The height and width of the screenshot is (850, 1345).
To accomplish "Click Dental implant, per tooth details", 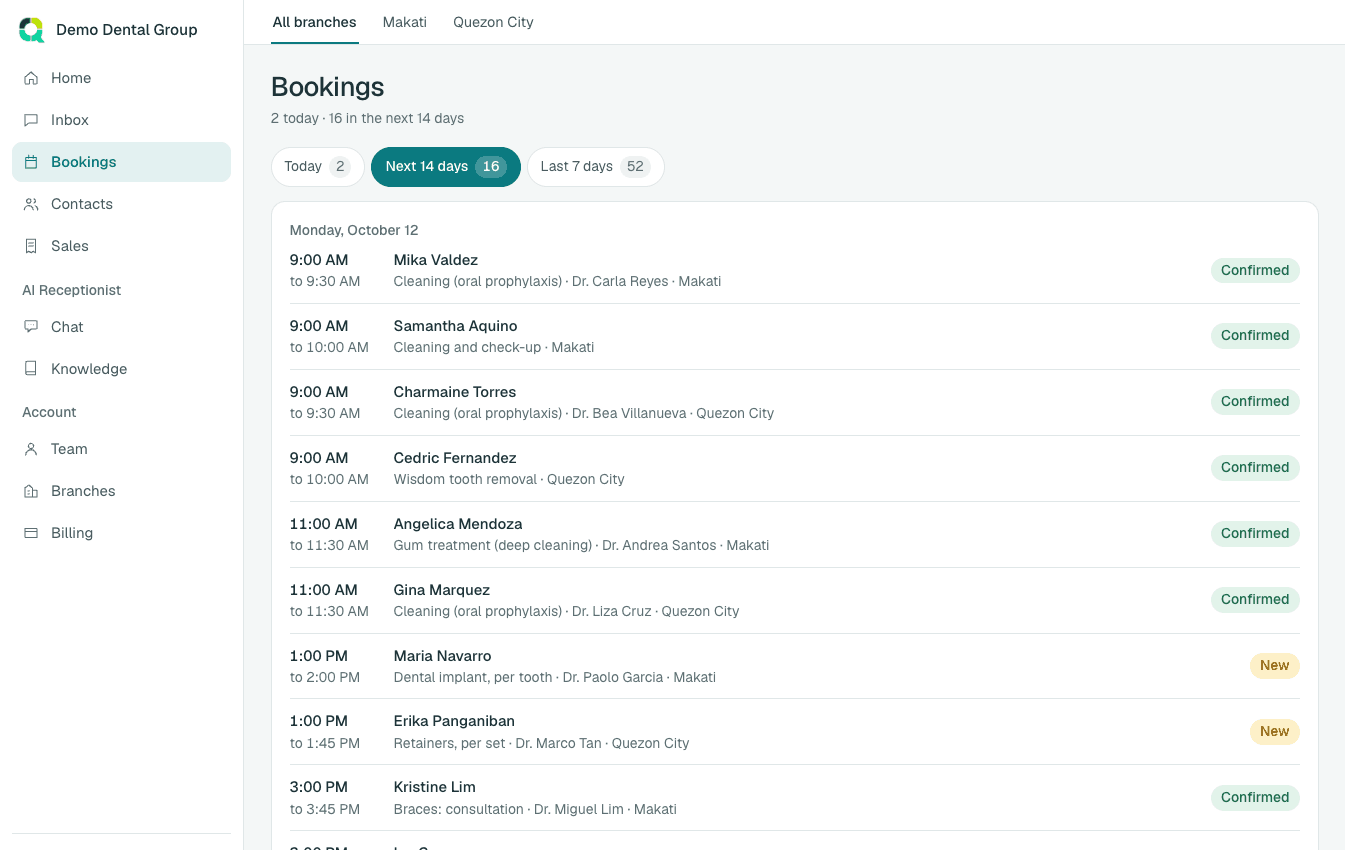I will click(x=555, y=678).
